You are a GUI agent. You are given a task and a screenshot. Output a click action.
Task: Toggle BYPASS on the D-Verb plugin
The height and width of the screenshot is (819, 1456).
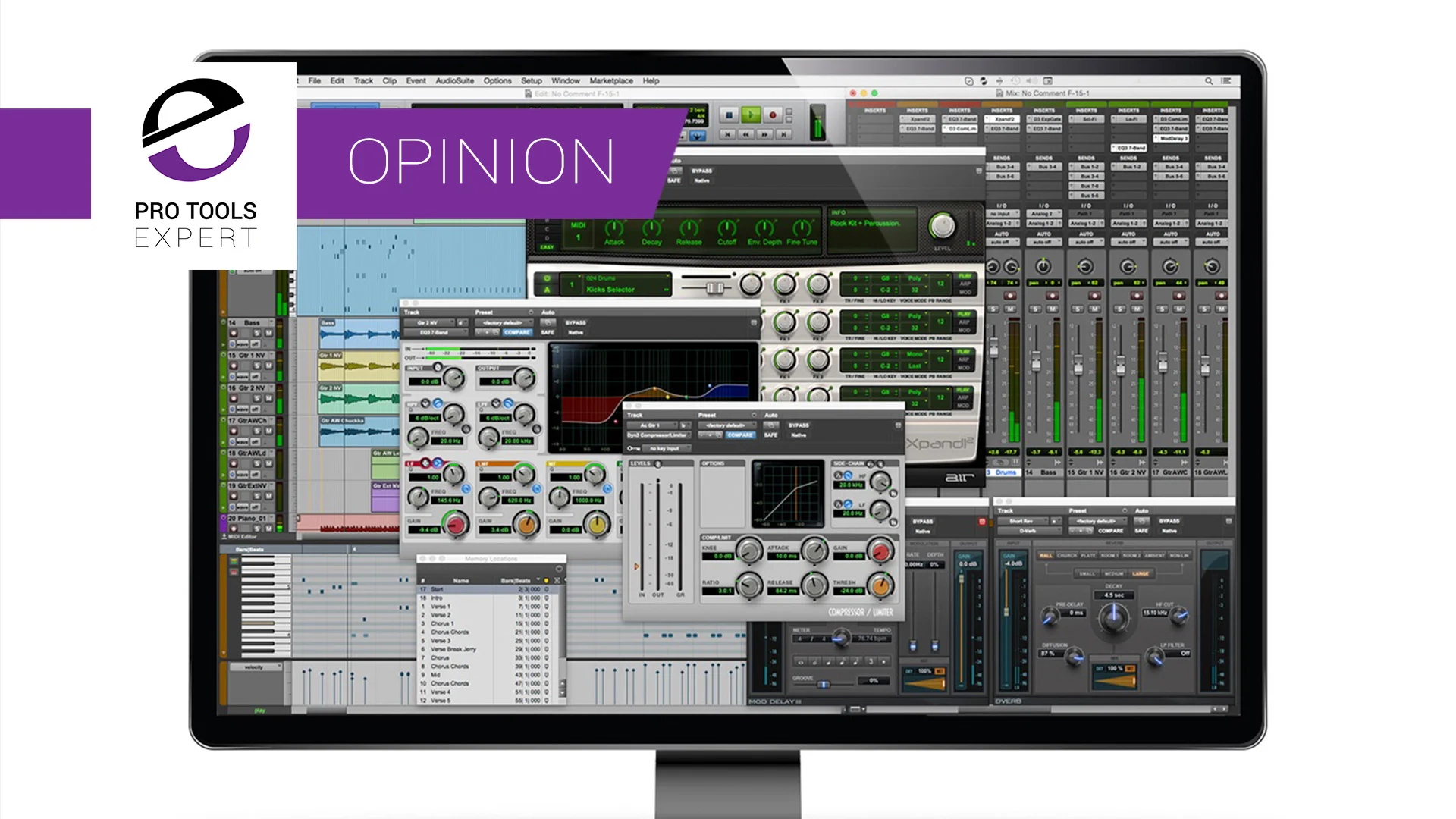tap(1169, 521)
